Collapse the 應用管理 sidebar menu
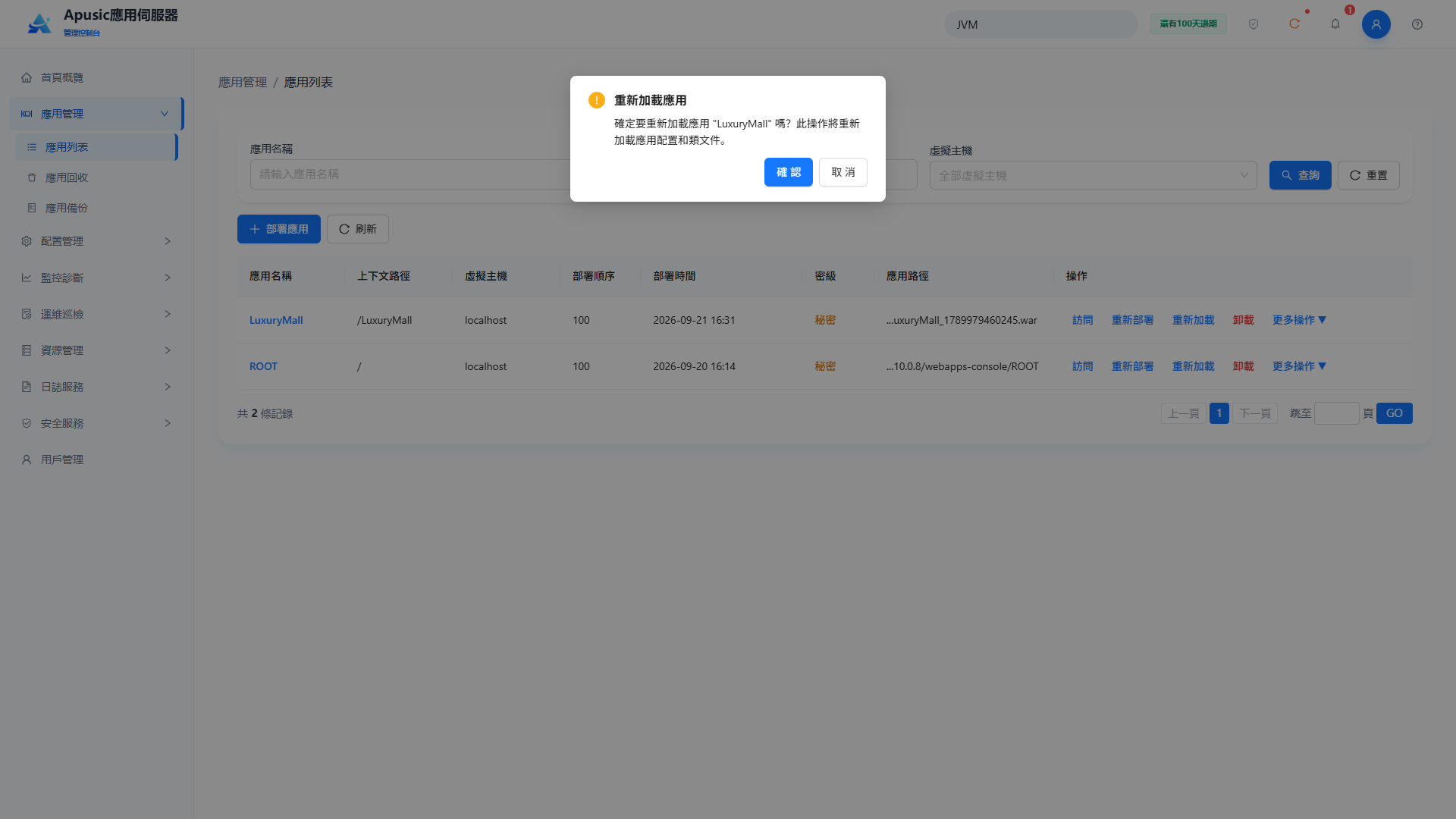This screenshot has width=1456, height=819. tap(97, 114)
